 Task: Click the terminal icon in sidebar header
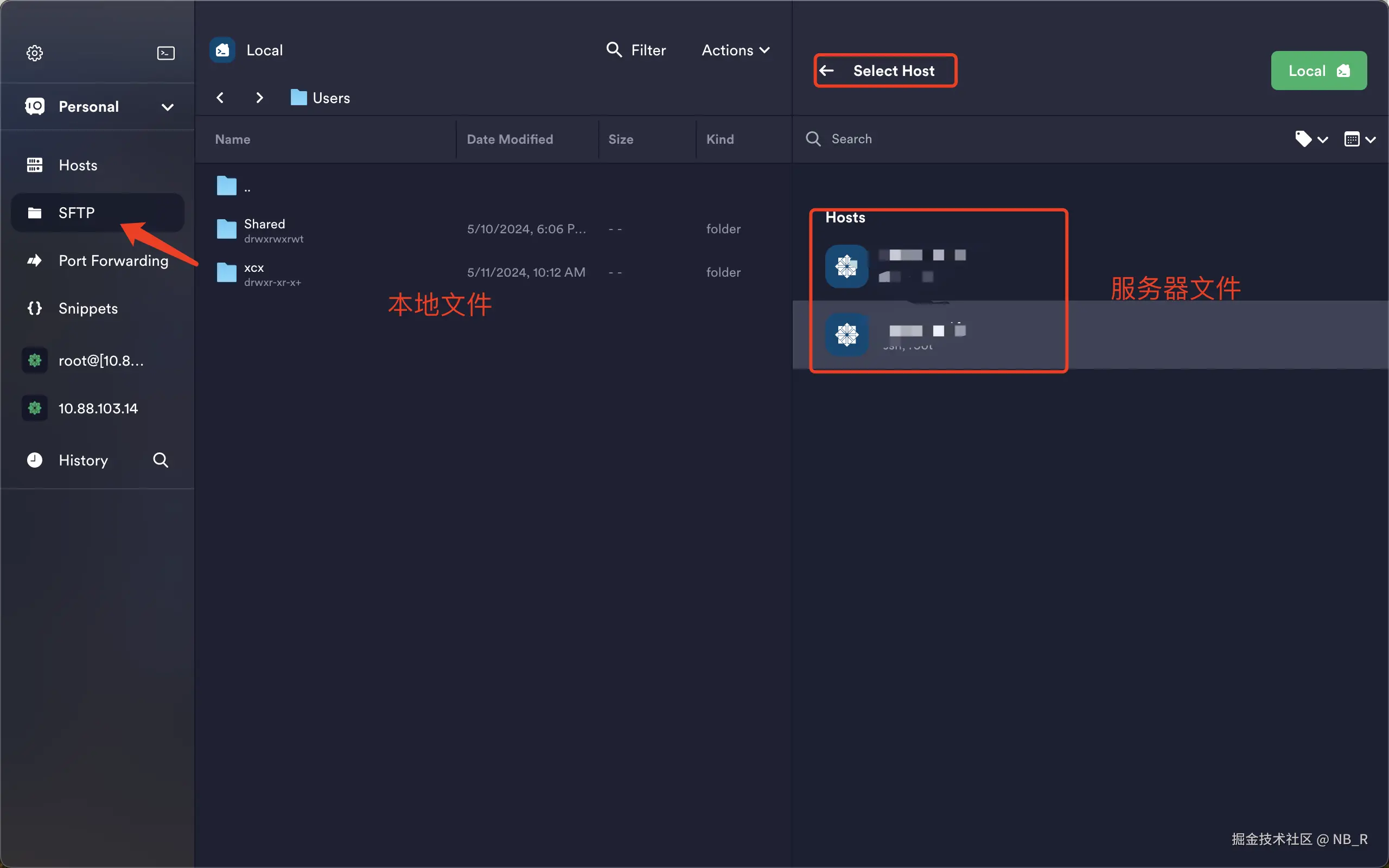166,53
